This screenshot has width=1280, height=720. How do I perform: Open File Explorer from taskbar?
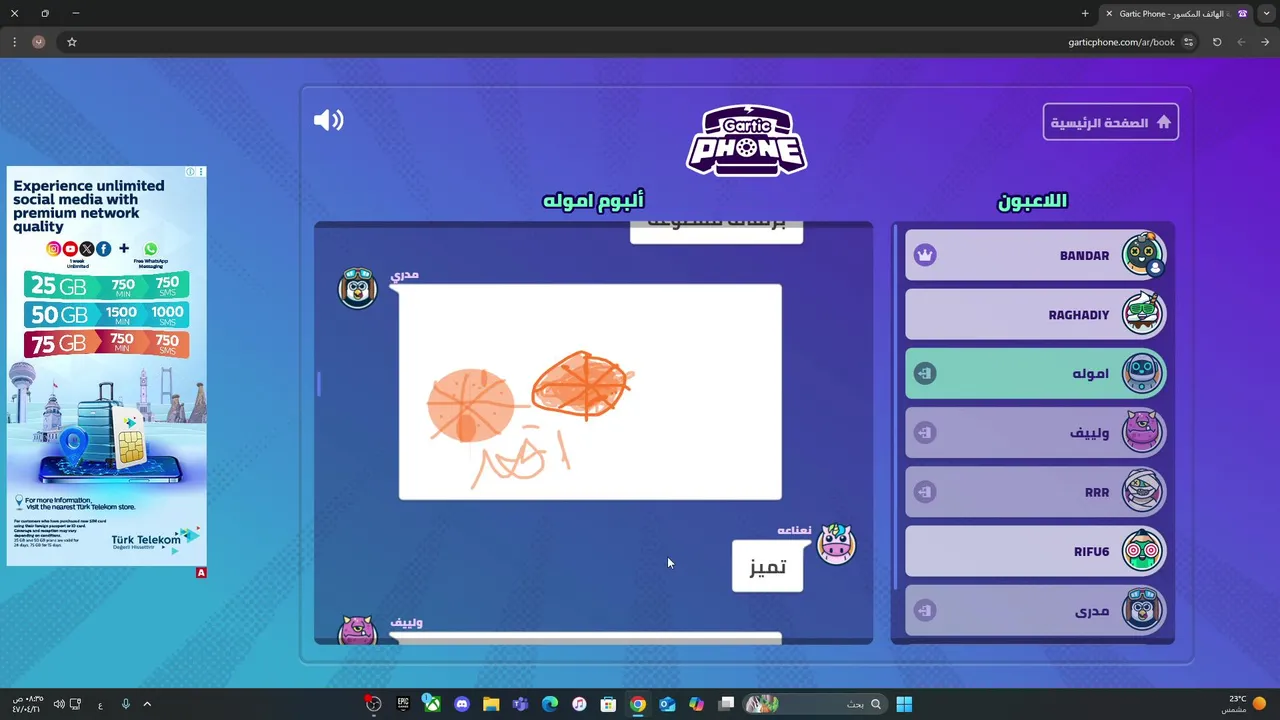(491, 704)
